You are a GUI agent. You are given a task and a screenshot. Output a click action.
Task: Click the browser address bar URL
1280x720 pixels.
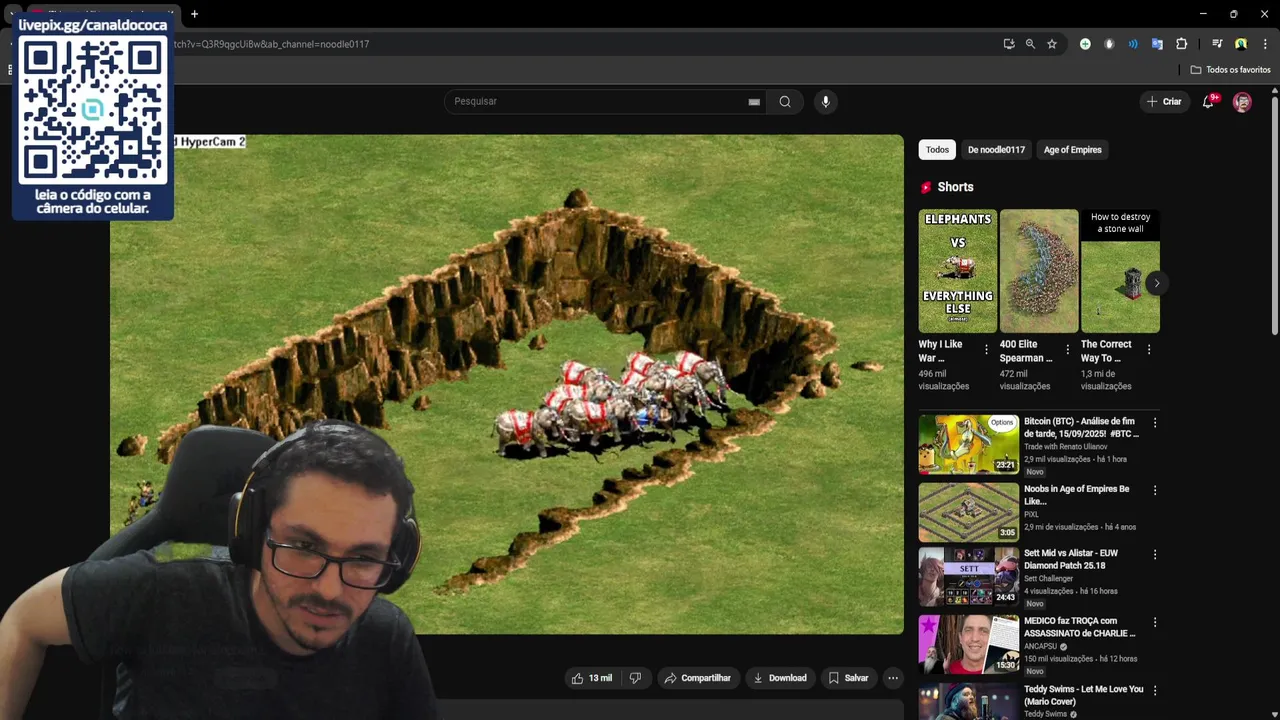[272, 44]
